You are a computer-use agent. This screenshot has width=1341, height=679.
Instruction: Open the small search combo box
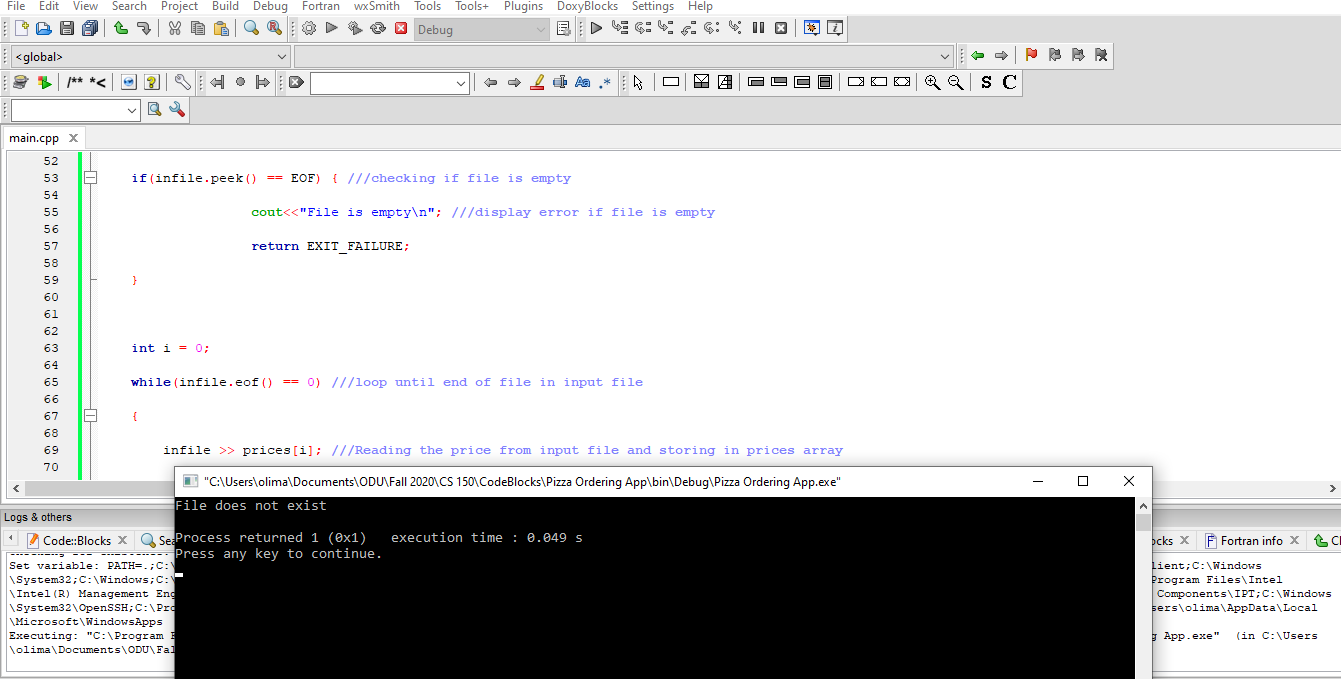coord(76,110)
